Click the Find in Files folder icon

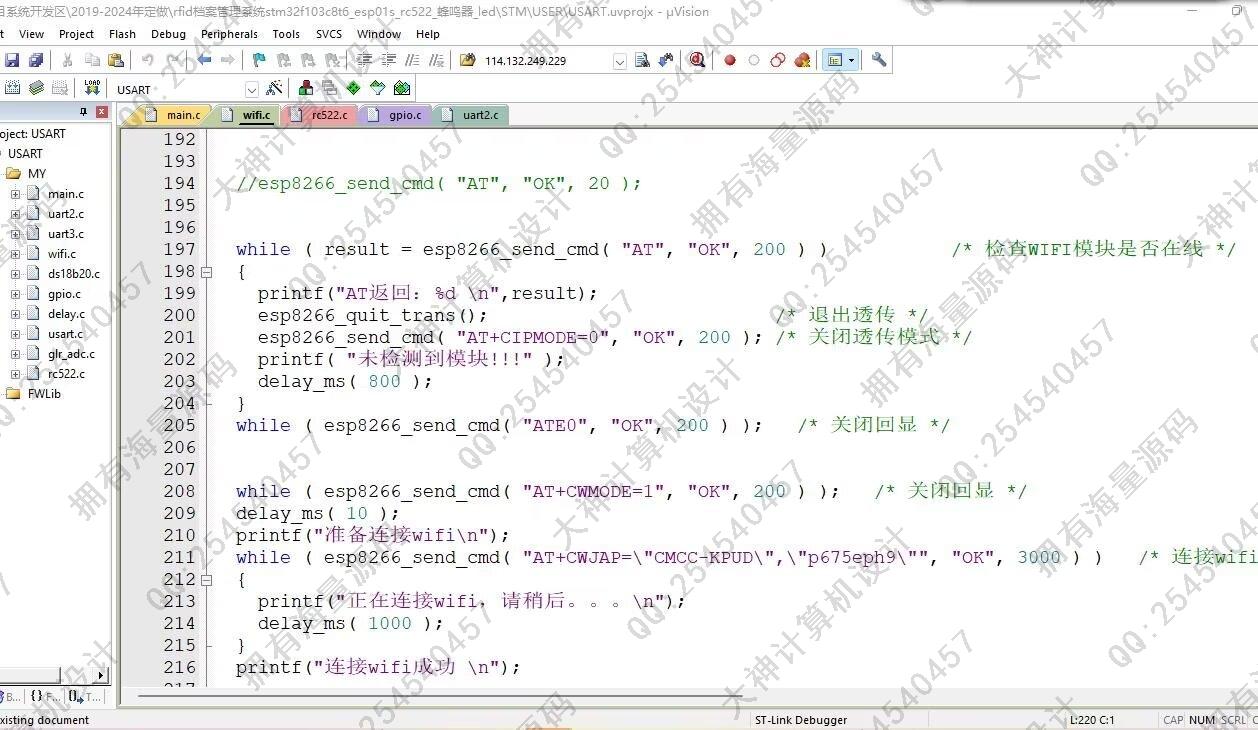point(467,60)
